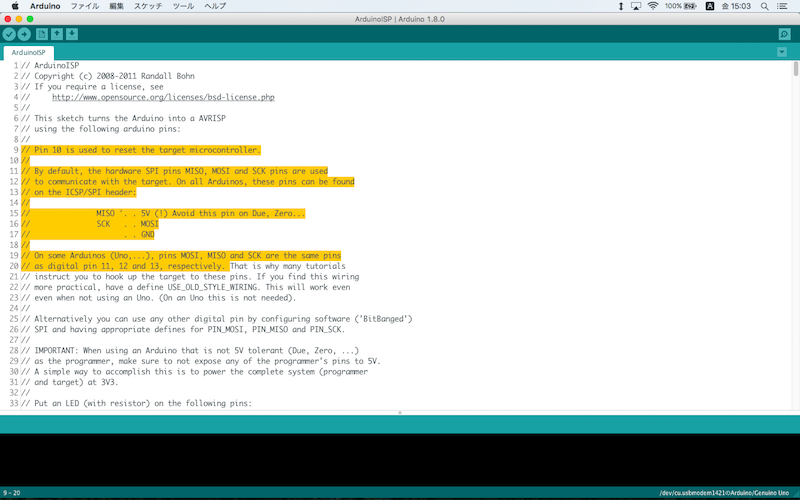Image resolution: width=800 pixels, height=500 pixels.
Task: Click the Wi-Fi status icon
Action: point(653,6)
